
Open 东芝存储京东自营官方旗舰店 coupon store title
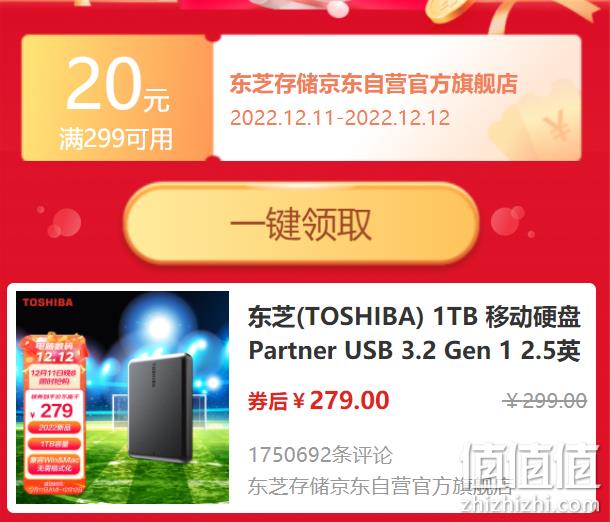pos(373,84)
